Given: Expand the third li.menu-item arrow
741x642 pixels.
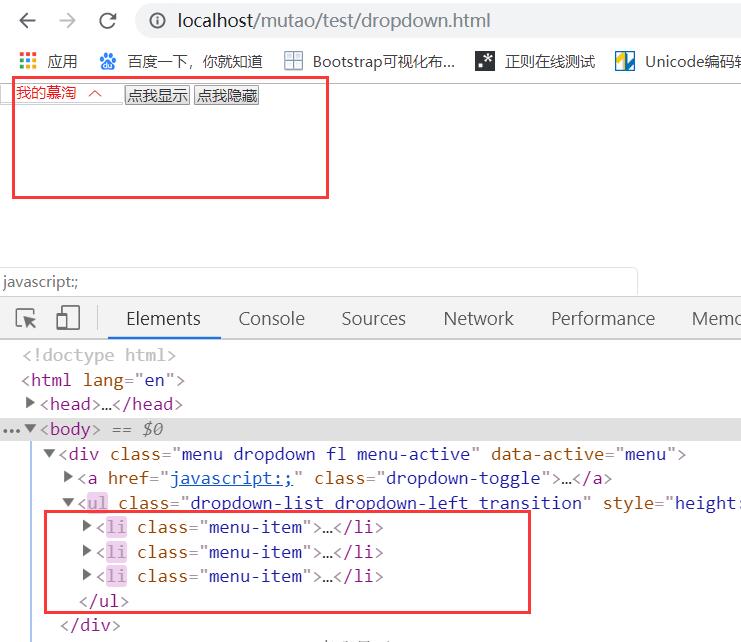Looking at the screenshot, I should 86,574.
